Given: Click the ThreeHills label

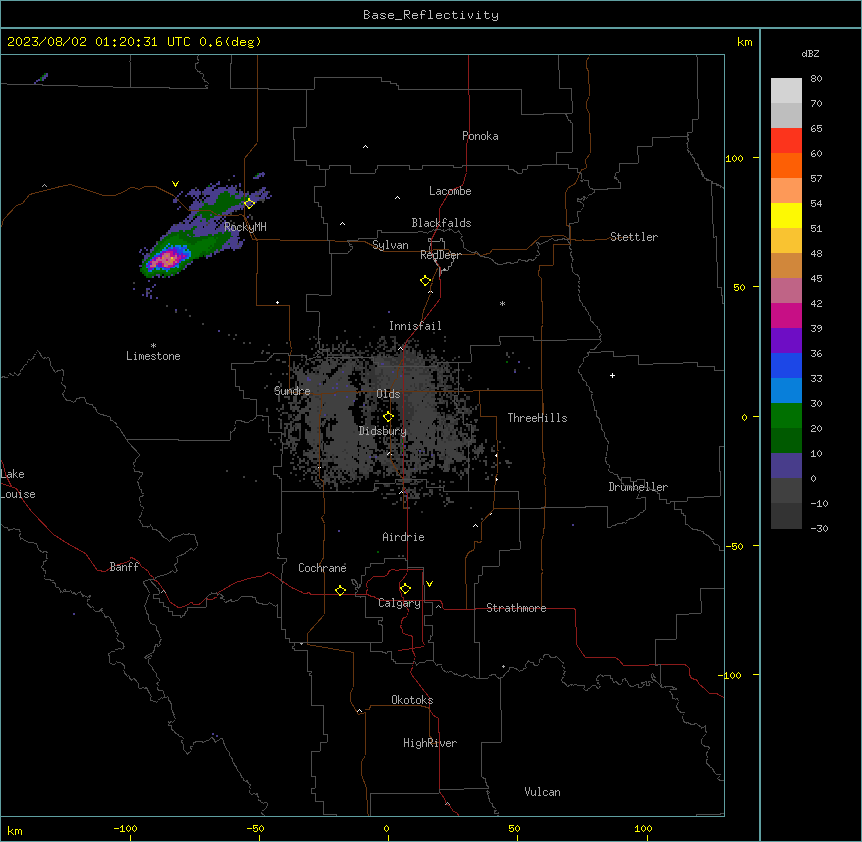Looking at the screenshot, I should coord(537,418).
